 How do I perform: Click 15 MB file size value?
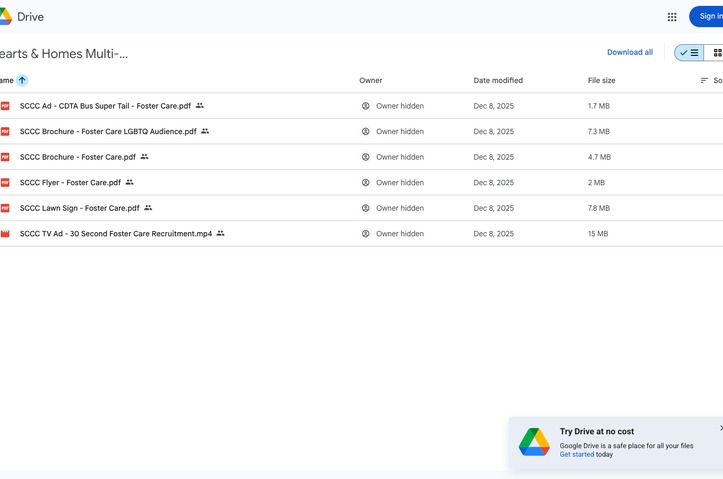click(x=598, y=234)
